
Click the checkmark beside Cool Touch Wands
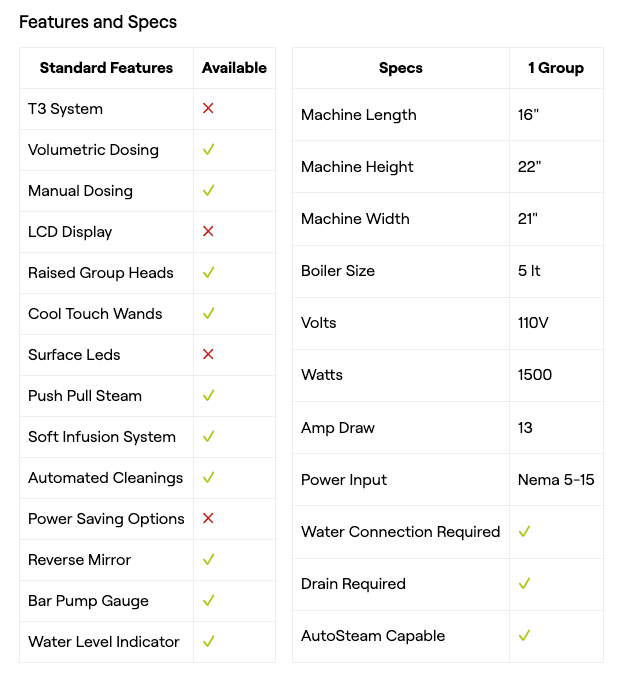tap(208, 313)
